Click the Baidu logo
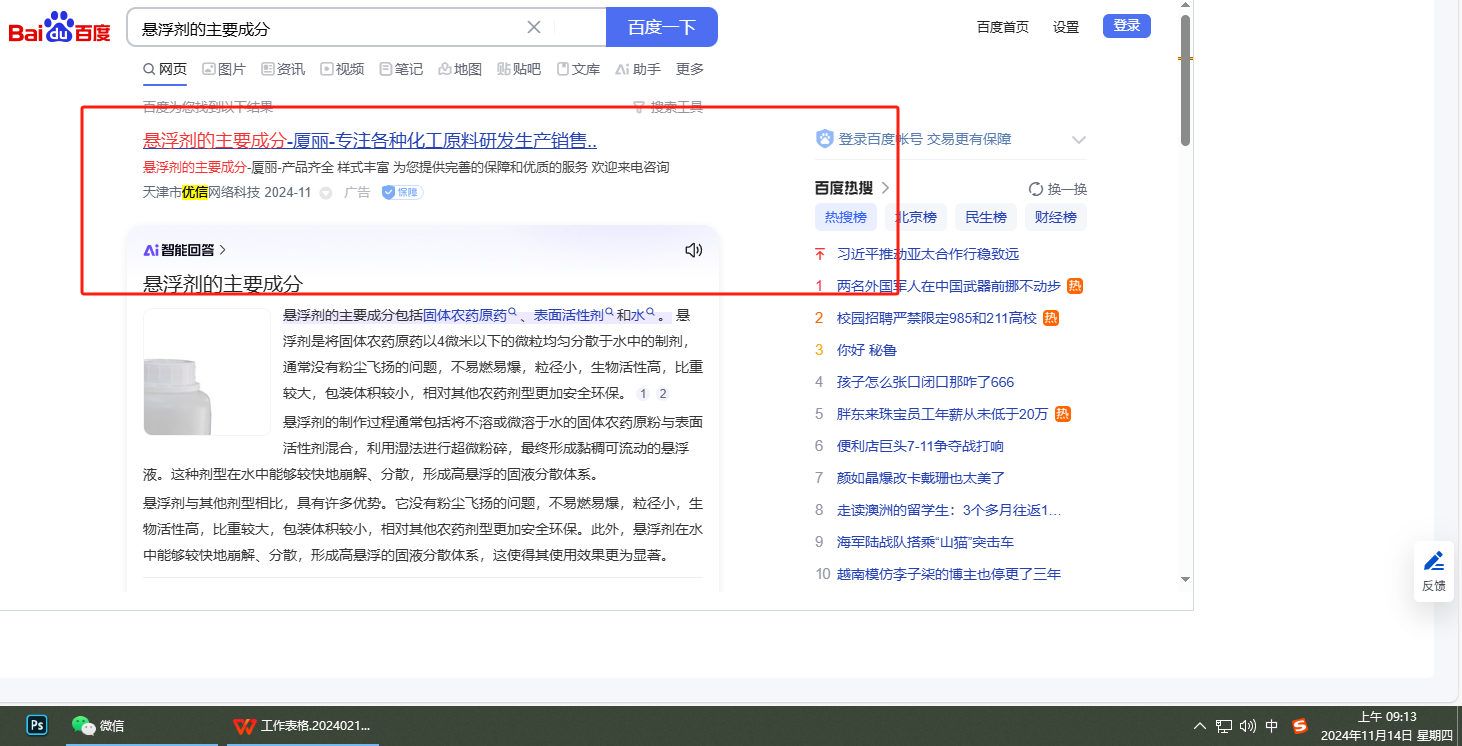The height and width of the screenshot is (746, 1462). point(60,28)
